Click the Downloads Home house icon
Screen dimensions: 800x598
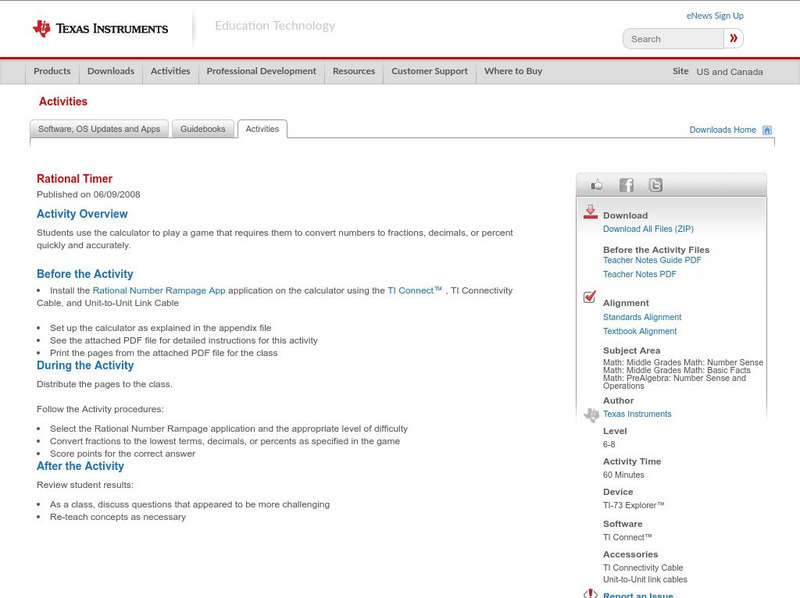pos(767,130)
